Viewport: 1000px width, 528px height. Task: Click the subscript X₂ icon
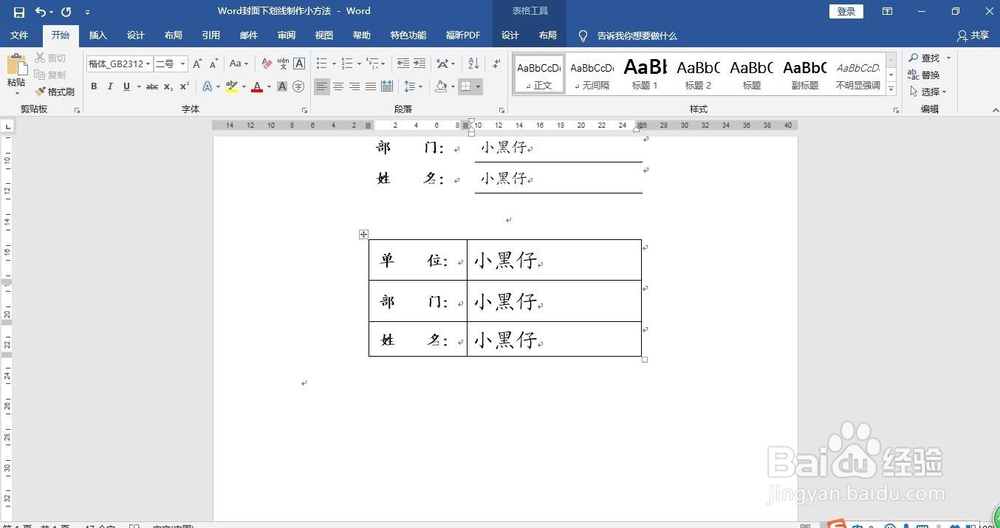[168, 87]
